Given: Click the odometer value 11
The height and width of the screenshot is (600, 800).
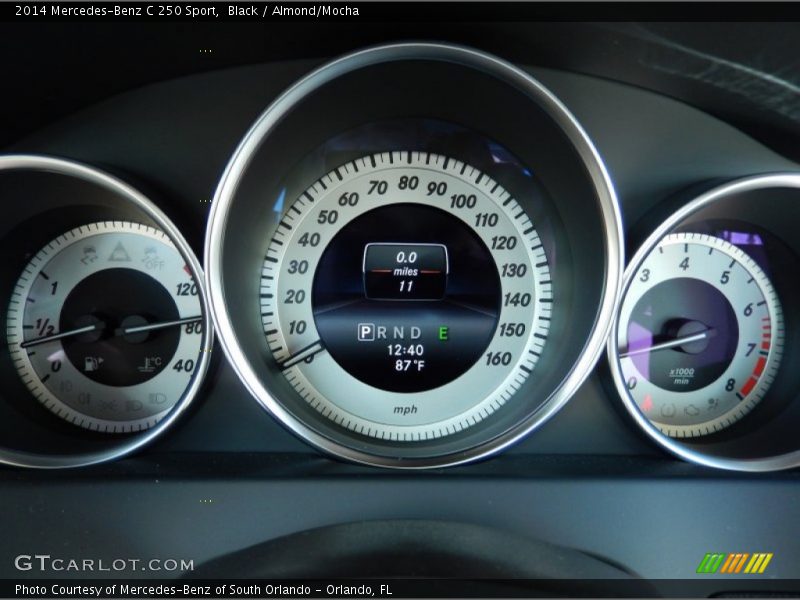Looking at the screenshot, I should [x=406, y=286].
